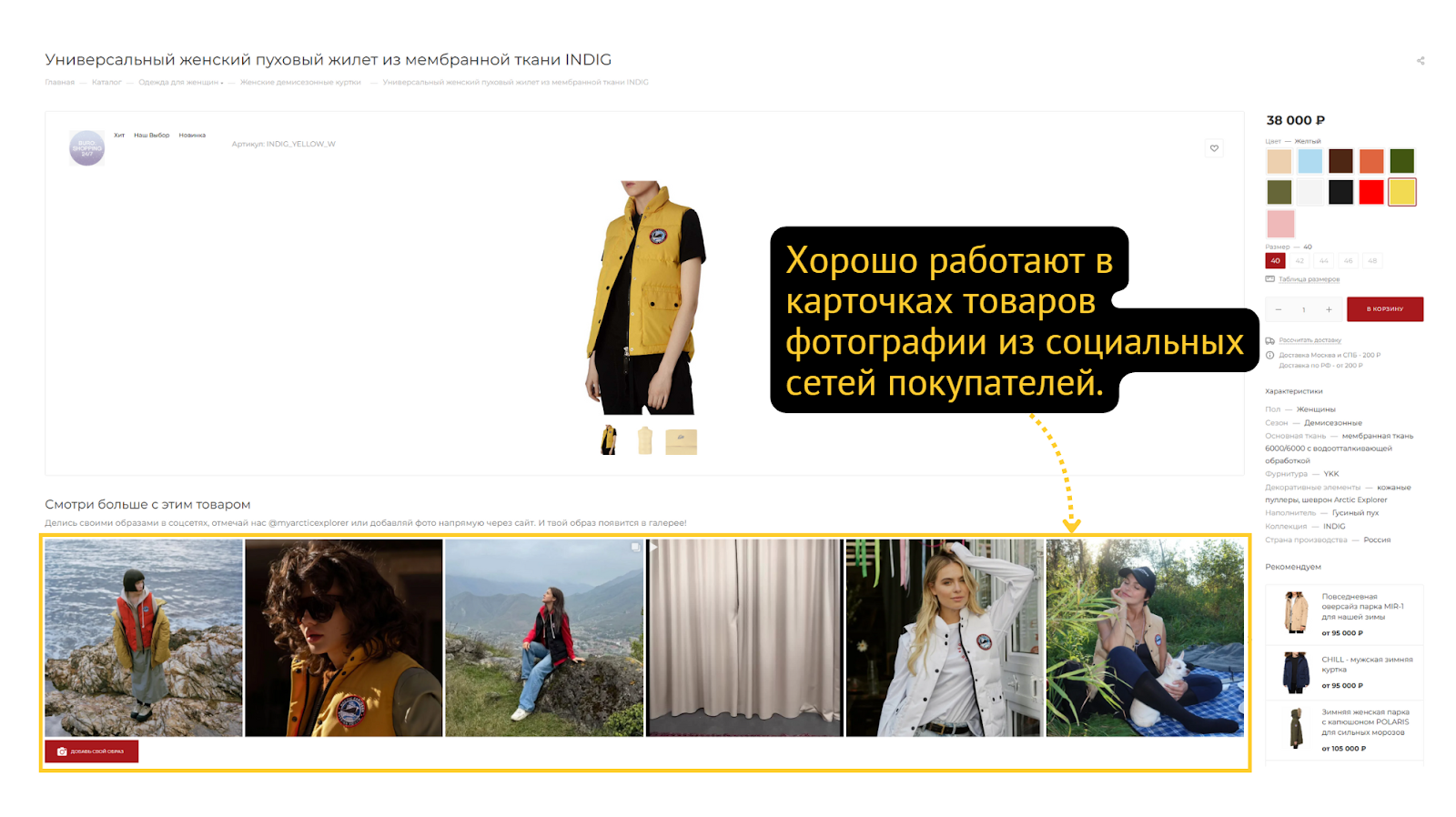Viewport: 1456px width, 817px height.
Task: Click the beige MIR-1 parka thumbnail
Action: tap(1296, 612)
